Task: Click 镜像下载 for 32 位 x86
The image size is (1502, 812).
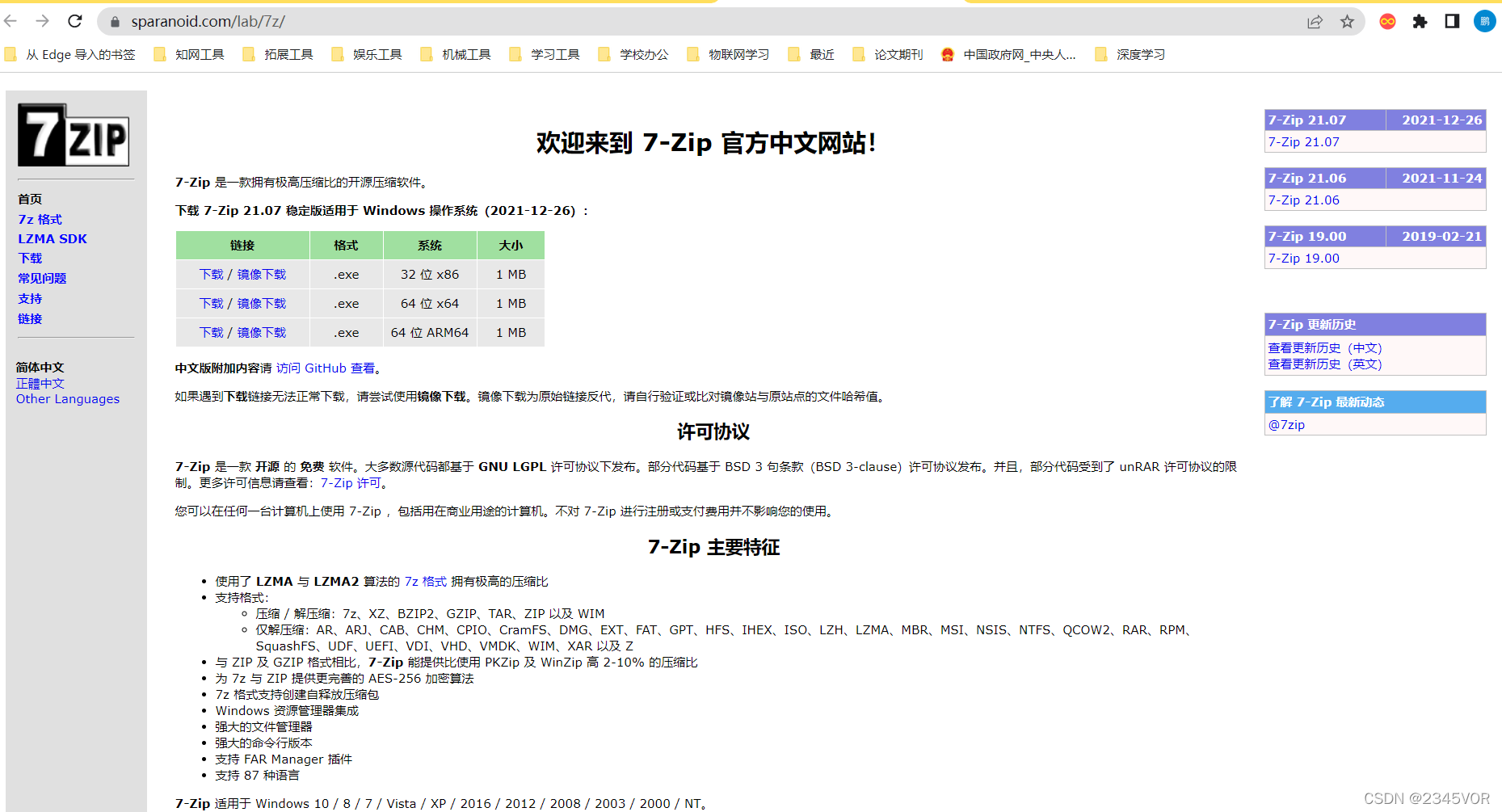Action: click(262, 275)
